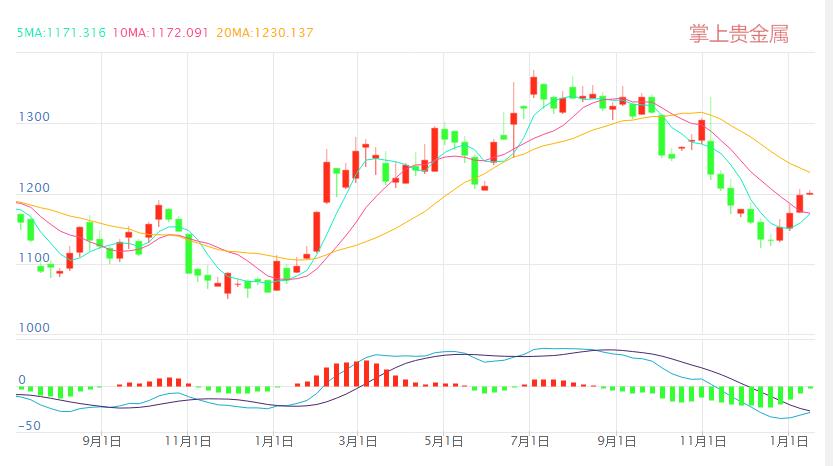This screenshot has width=833, height=466.
Task: Open the 掌上贵金属 watermark link
Action: click(x=739, y=33)
